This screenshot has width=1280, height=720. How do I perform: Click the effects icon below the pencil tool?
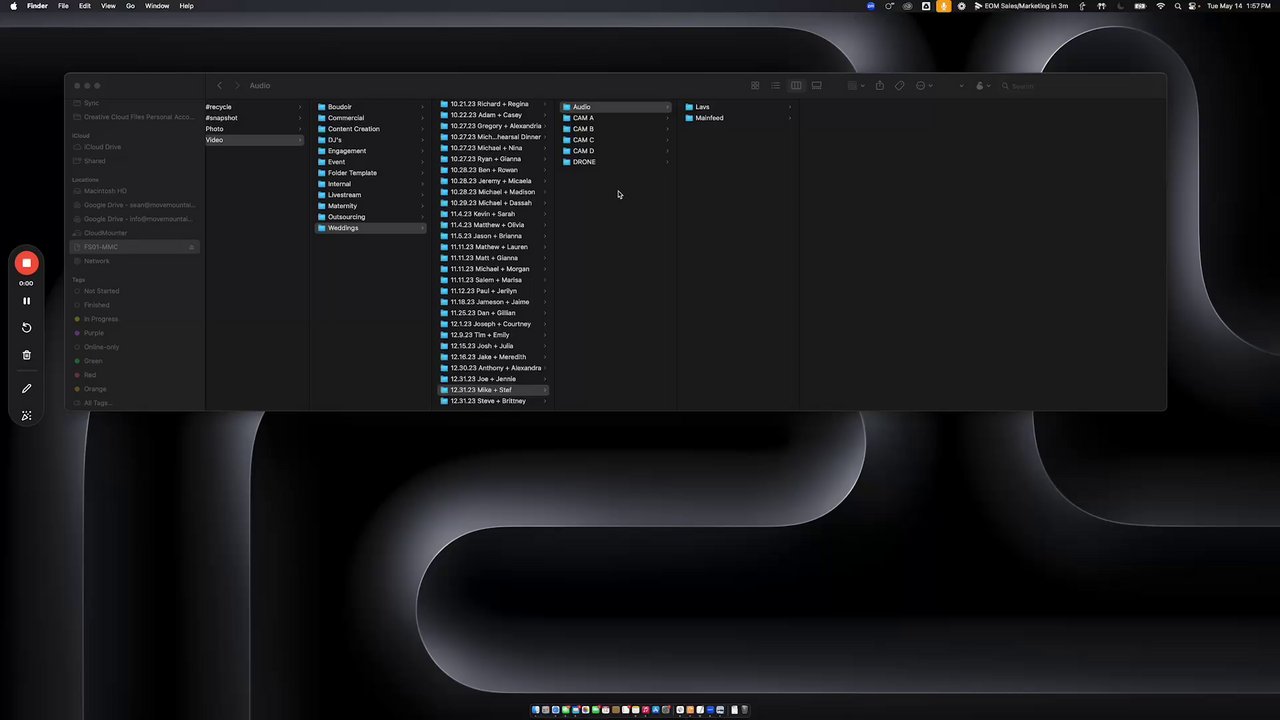click(x=27, y=416)
